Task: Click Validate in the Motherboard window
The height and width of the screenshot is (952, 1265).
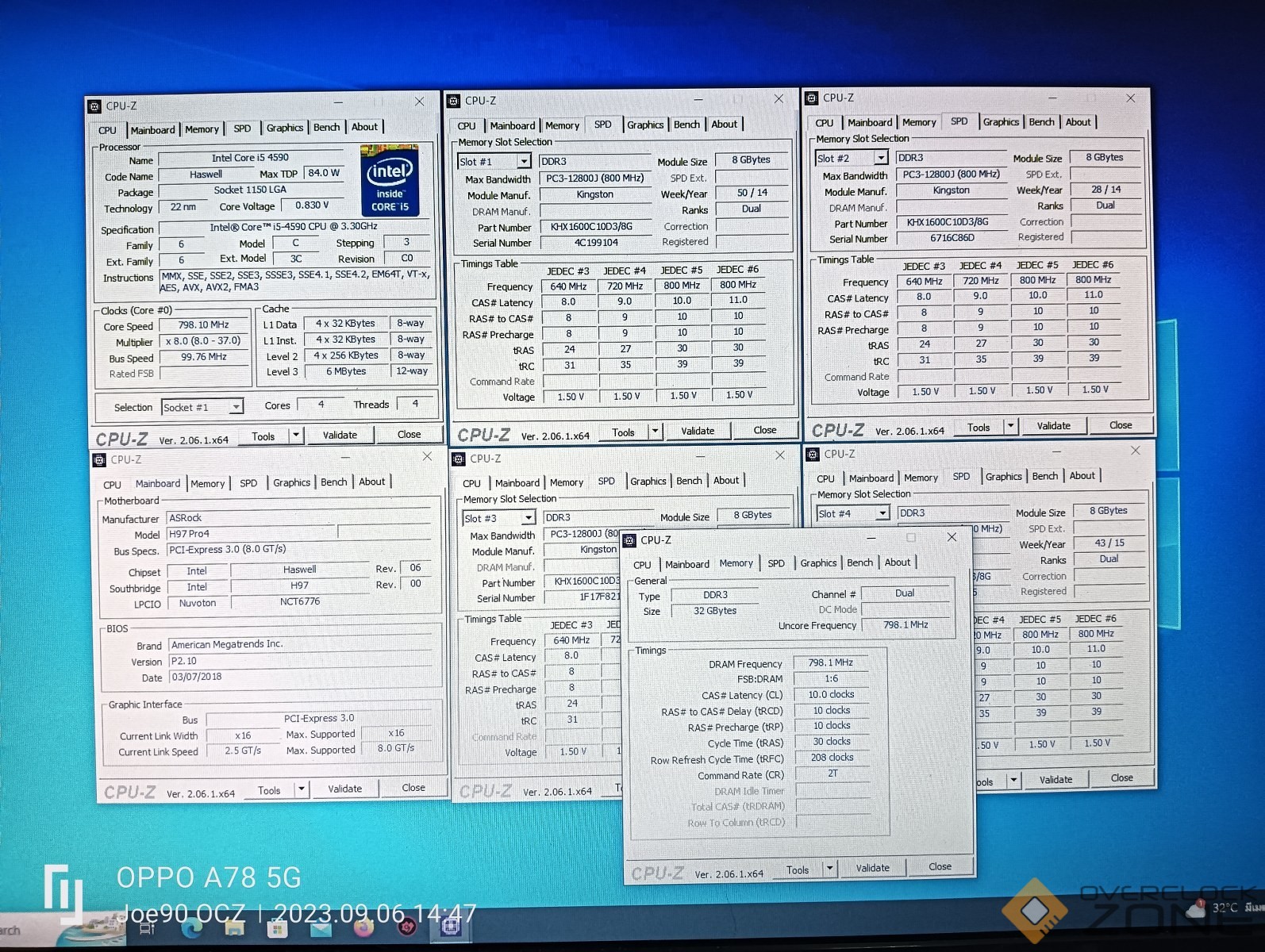Action: pos(344,789)
